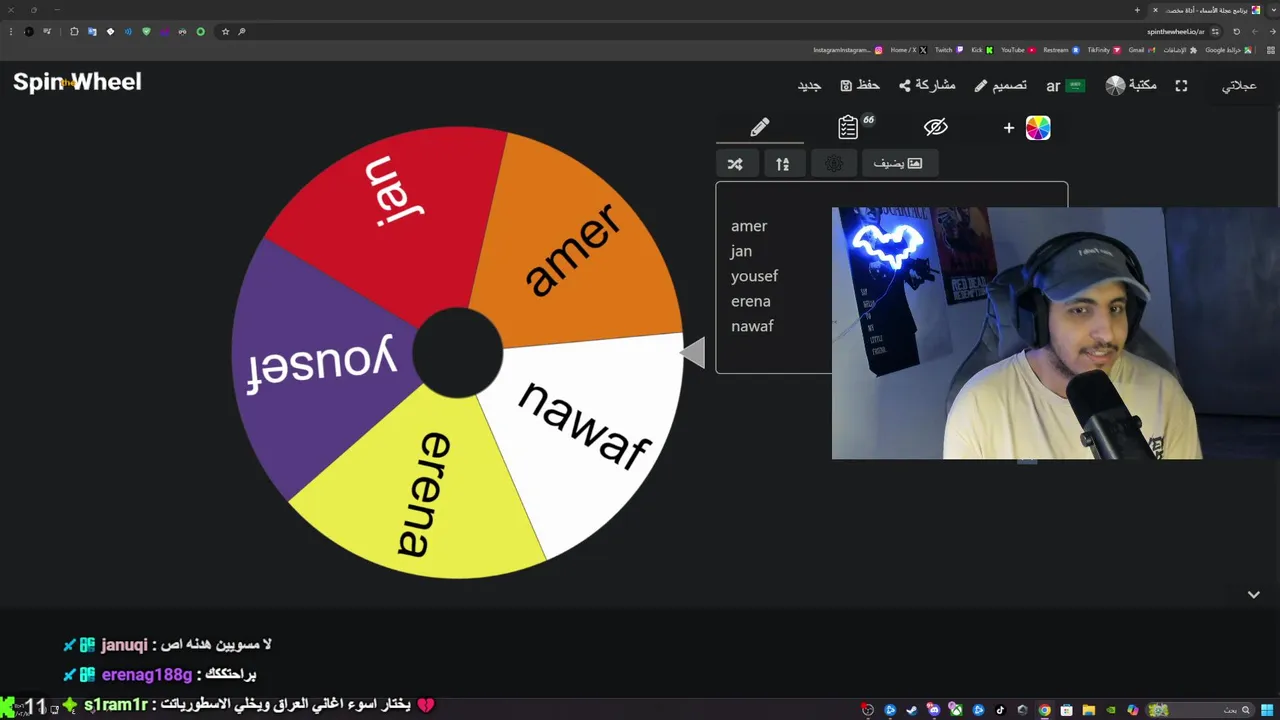Click the taskbar search box

click(1200, 709)
